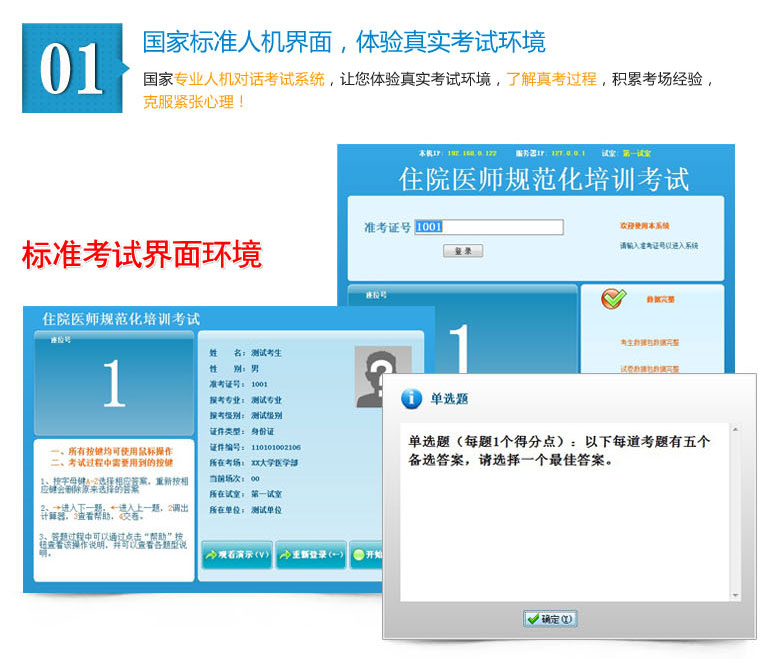
Task: Click the 登录 login button
Action: (x=463, y=250)
